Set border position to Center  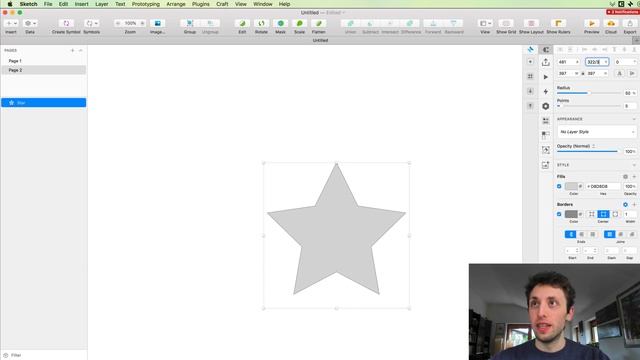(x=603, y=214)
